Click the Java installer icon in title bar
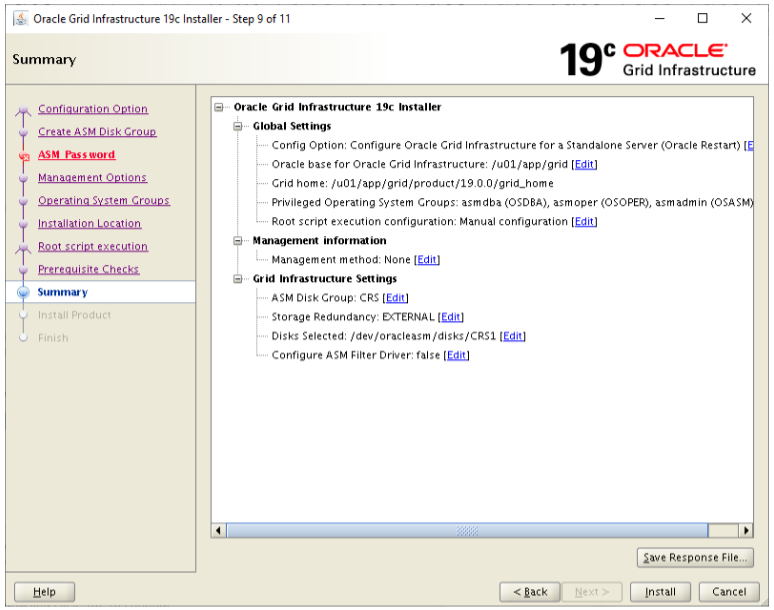This screenshot has width=774, height=610. [x=20, y=19]
